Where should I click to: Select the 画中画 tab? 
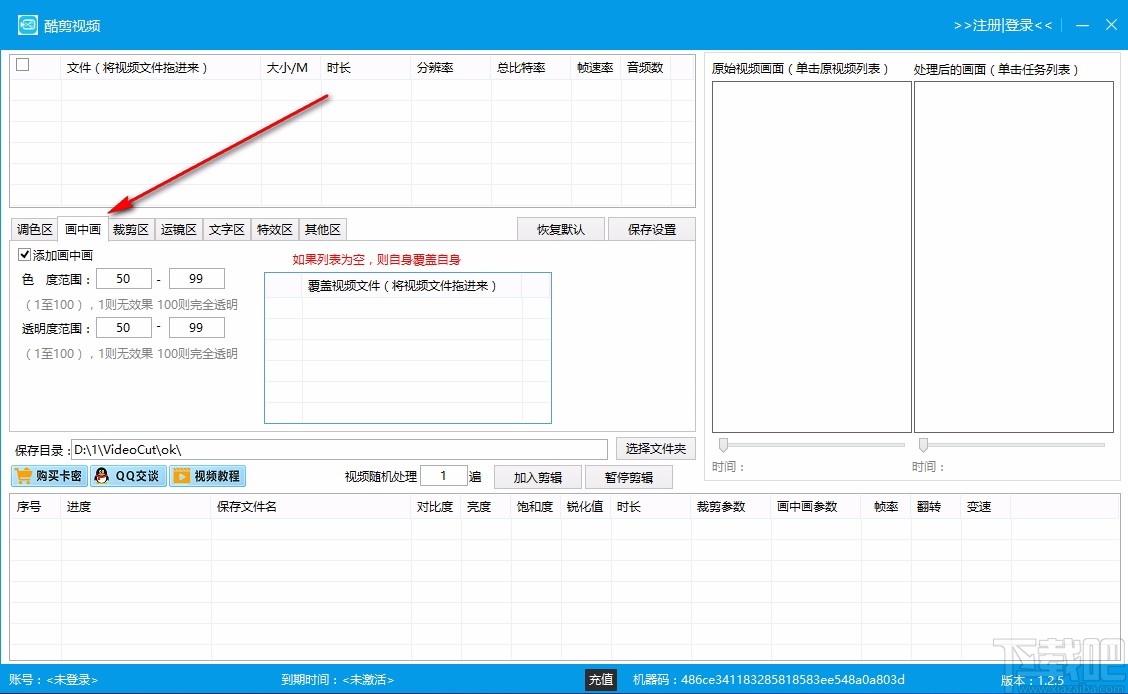point(83,229)
